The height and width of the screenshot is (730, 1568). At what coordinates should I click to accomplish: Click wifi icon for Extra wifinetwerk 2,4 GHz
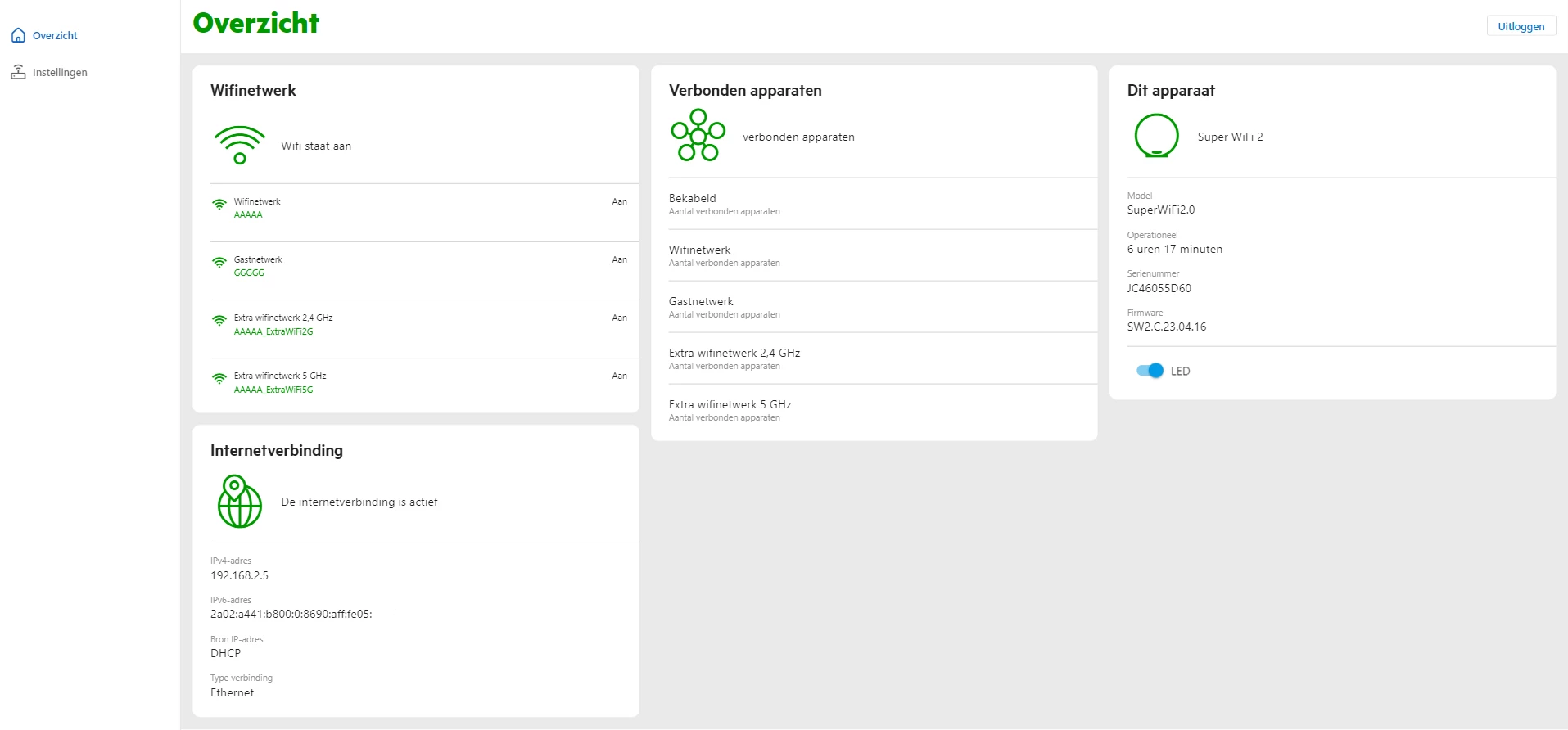[x=219, y=321]
